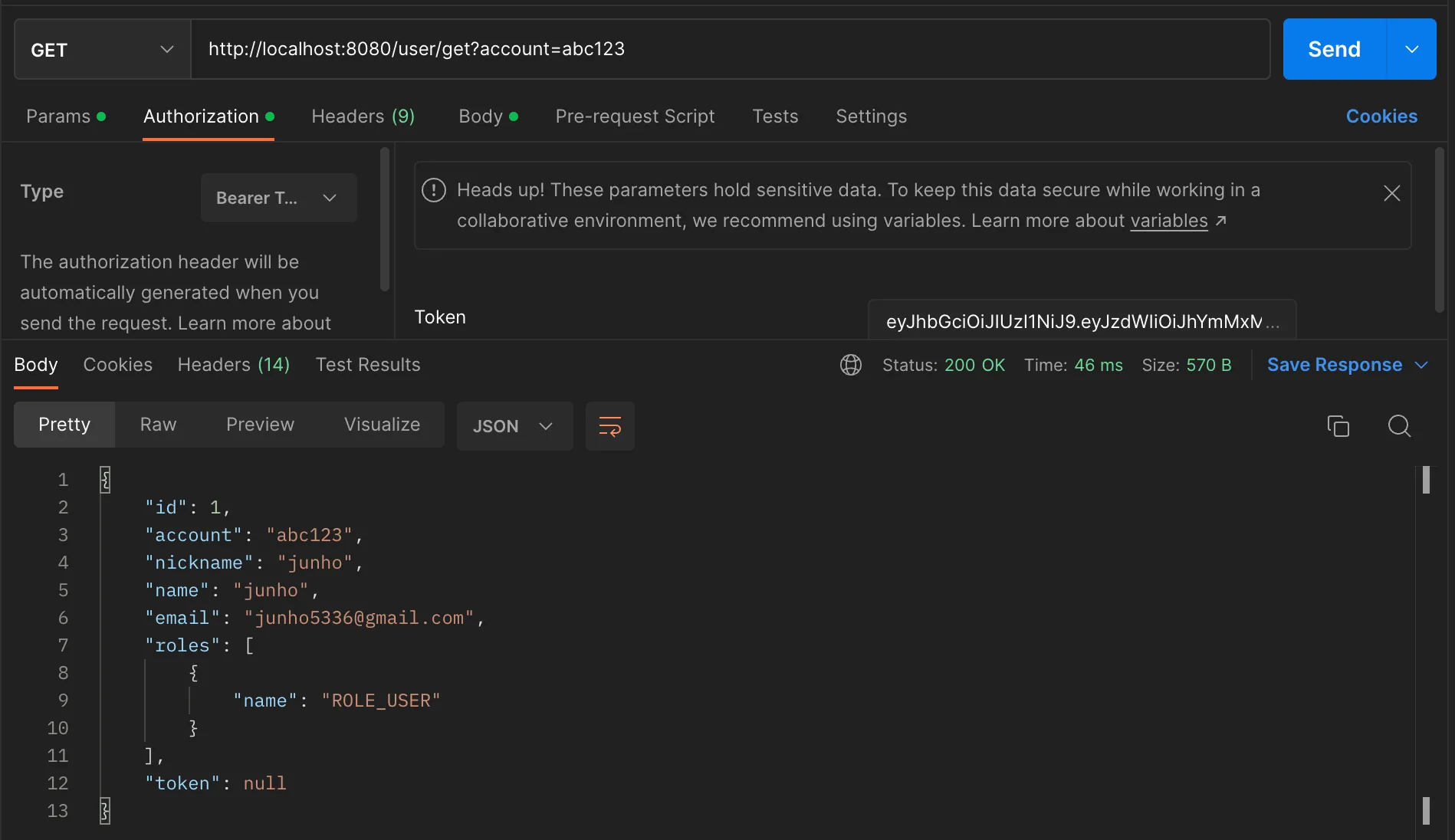Expand the Save Response options
The image size is (1455, 840).
[x=1421, y=365]
